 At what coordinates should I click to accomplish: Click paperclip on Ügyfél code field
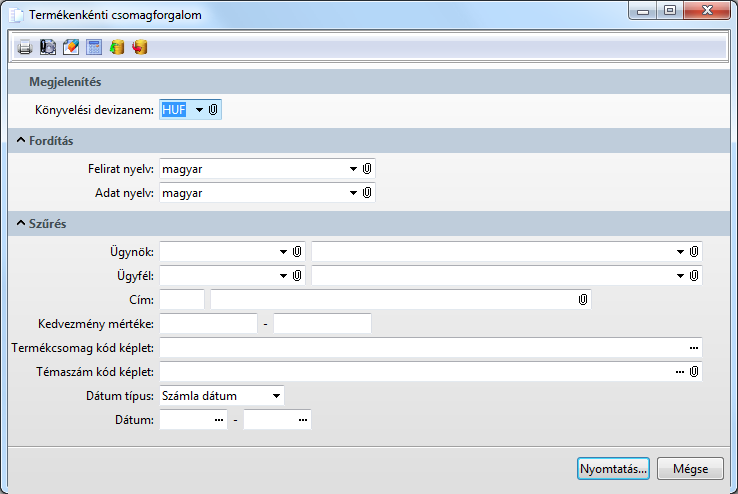pyautogui.click(x=297, y=276)
